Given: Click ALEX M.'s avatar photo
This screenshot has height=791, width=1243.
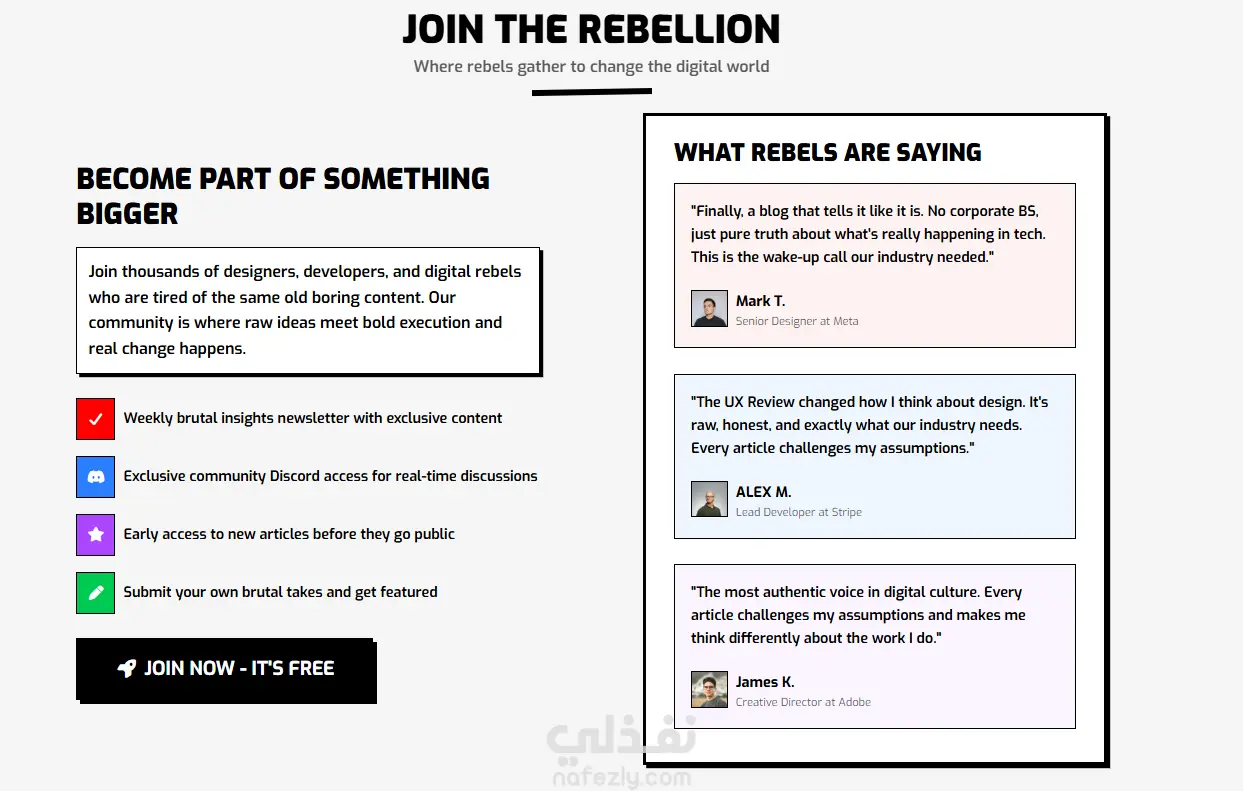Looking at the screenshot, I should coord(709,500).
